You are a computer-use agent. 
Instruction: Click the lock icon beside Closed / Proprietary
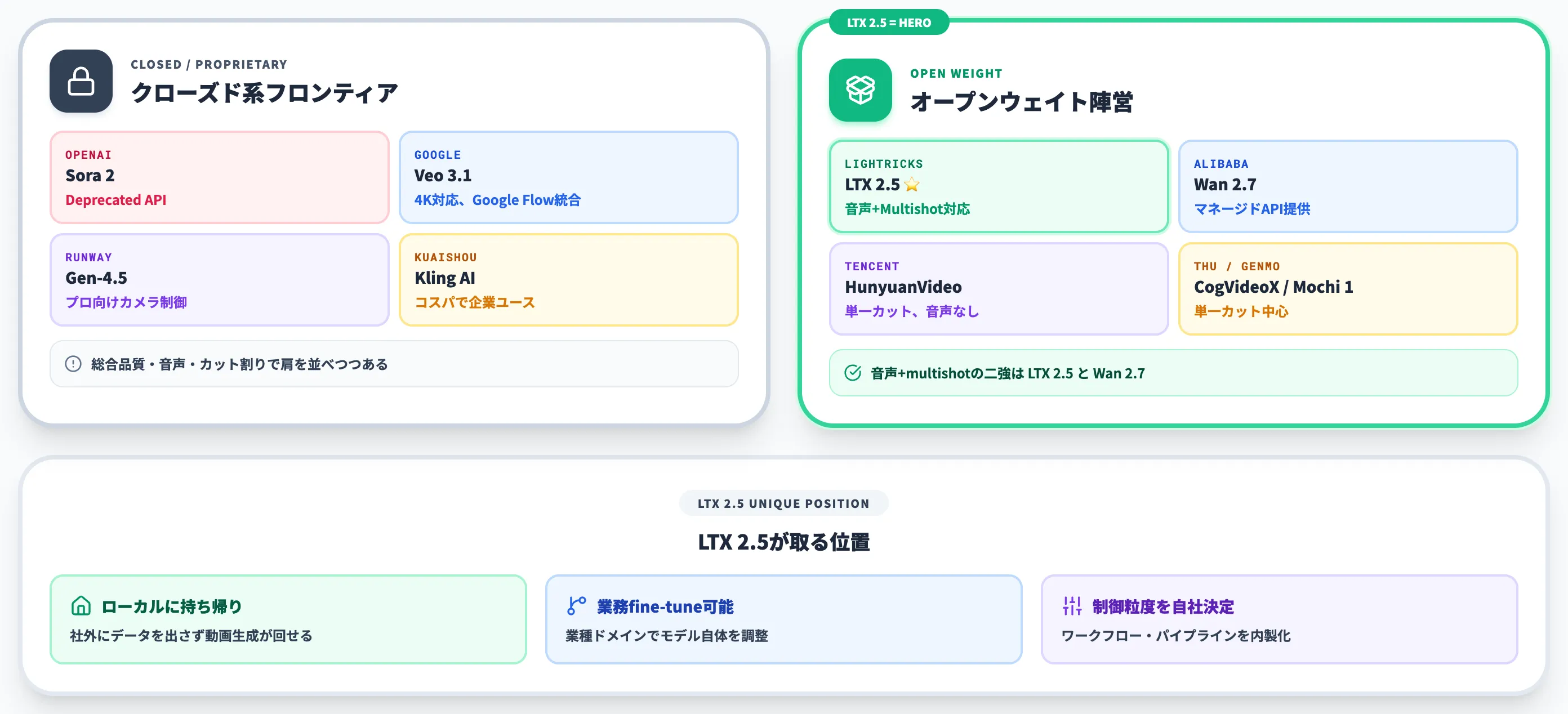(81, 81)
